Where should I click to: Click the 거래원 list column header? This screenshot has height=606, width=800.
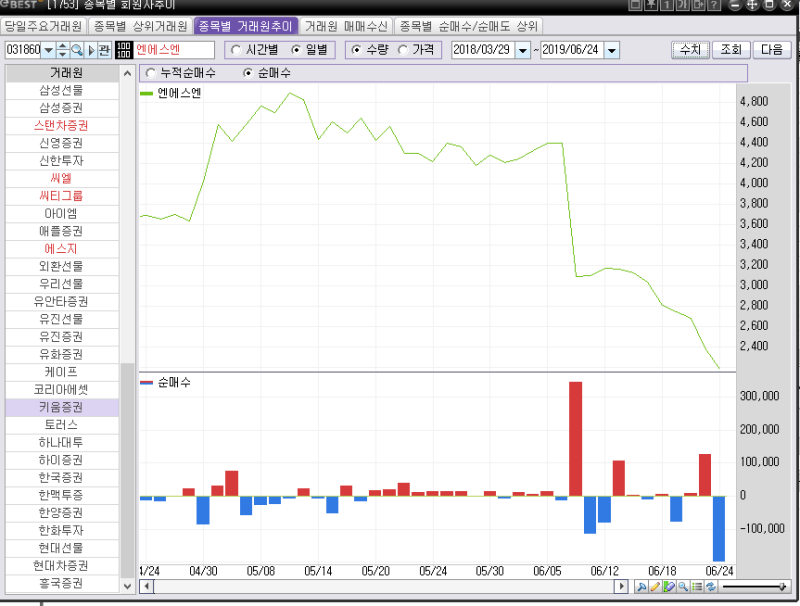point(62,73)
